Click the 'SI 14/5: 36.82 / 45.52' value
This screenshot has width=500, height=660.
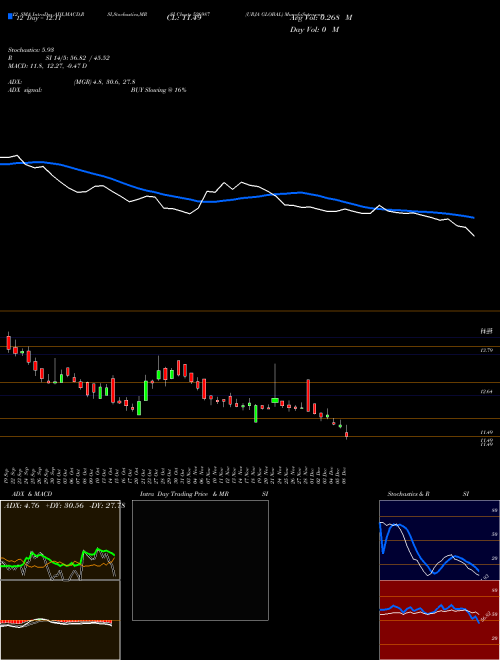pyautogui.click(x=78, y=58)
